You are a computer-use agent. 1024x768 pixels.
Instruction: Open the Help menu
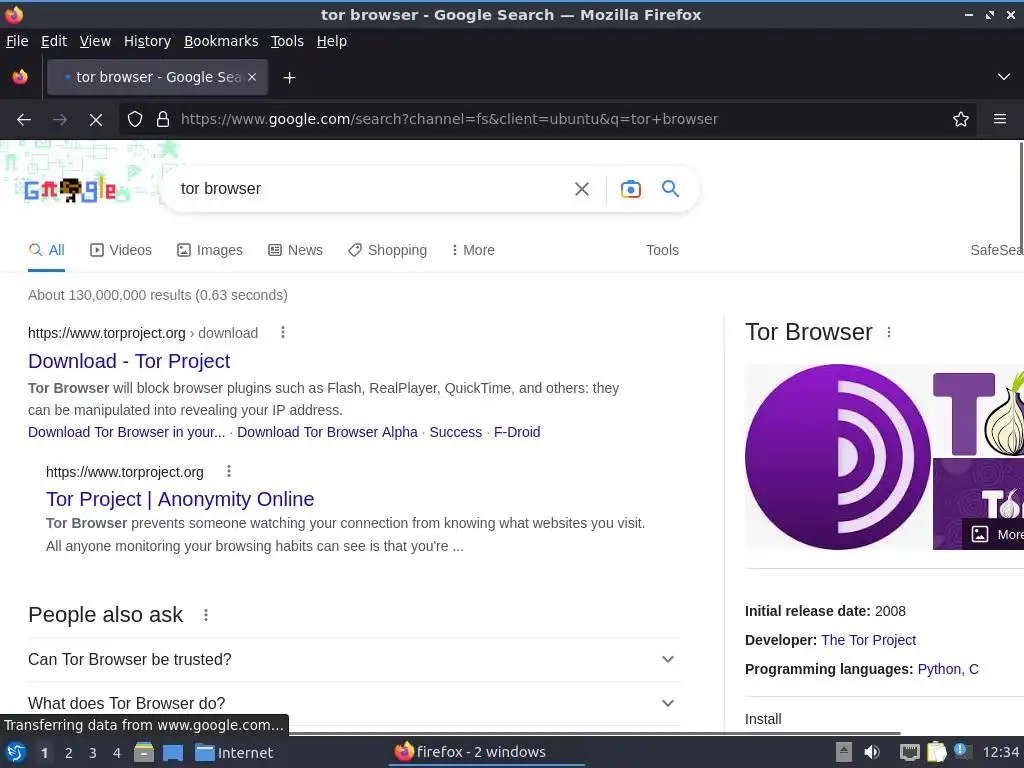pos(332,41)
